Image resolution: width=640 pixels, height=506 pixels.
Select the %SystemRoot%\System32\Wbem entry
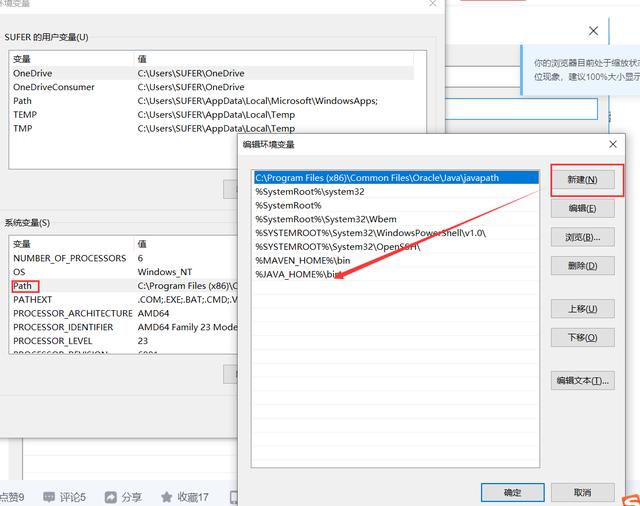click(396, 219)
